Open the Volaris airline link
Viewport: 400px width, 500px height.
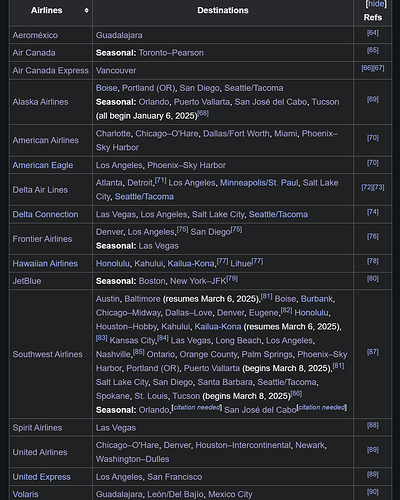click(x=25, y=494)
